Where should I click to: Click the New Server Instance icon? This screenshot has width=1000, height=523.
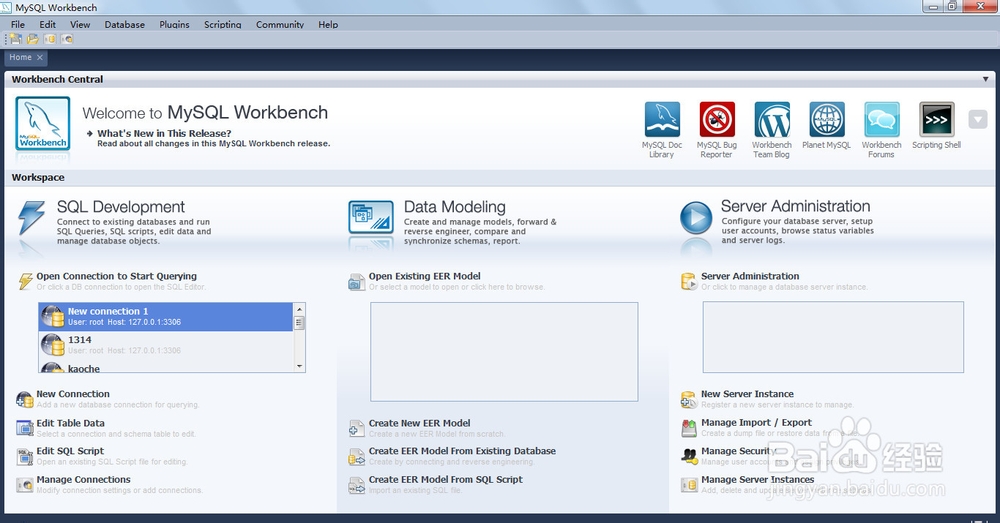(689, 399)
